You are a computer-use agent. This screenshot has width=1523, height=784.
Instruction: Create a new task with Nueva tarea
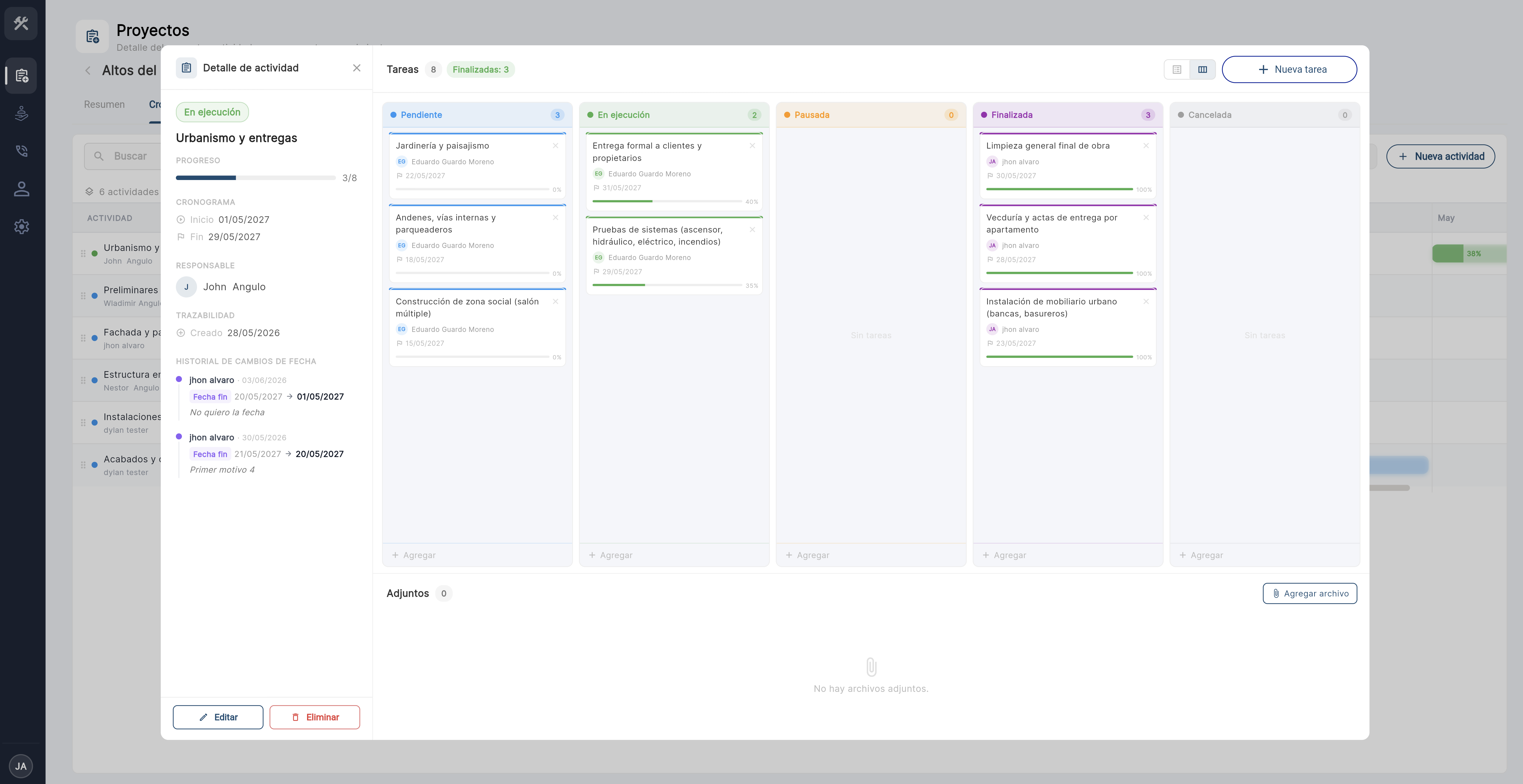click(x=1289, y=70)
